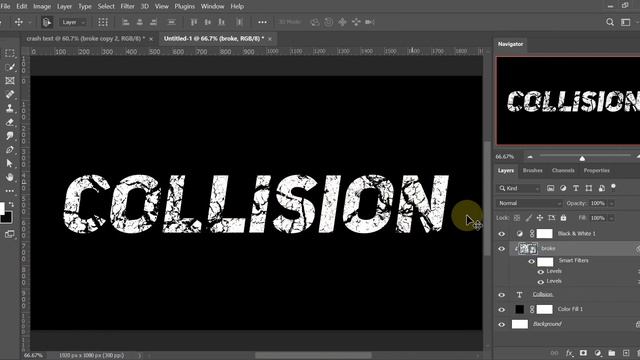Image resolution: width=640 pixels, height=360 pixels.
Task: Click the Create new group folder icon
Action: click(x=611, y=353)
